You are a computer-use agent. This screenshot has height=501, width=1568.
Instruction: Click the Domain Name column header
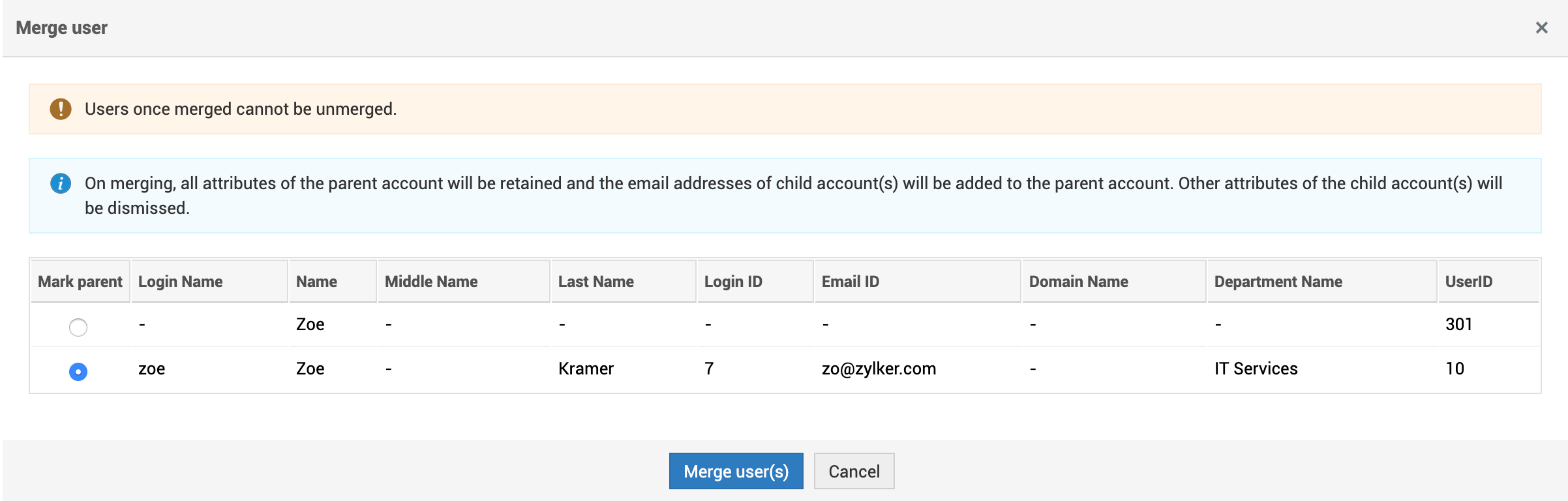(1078, 282)
